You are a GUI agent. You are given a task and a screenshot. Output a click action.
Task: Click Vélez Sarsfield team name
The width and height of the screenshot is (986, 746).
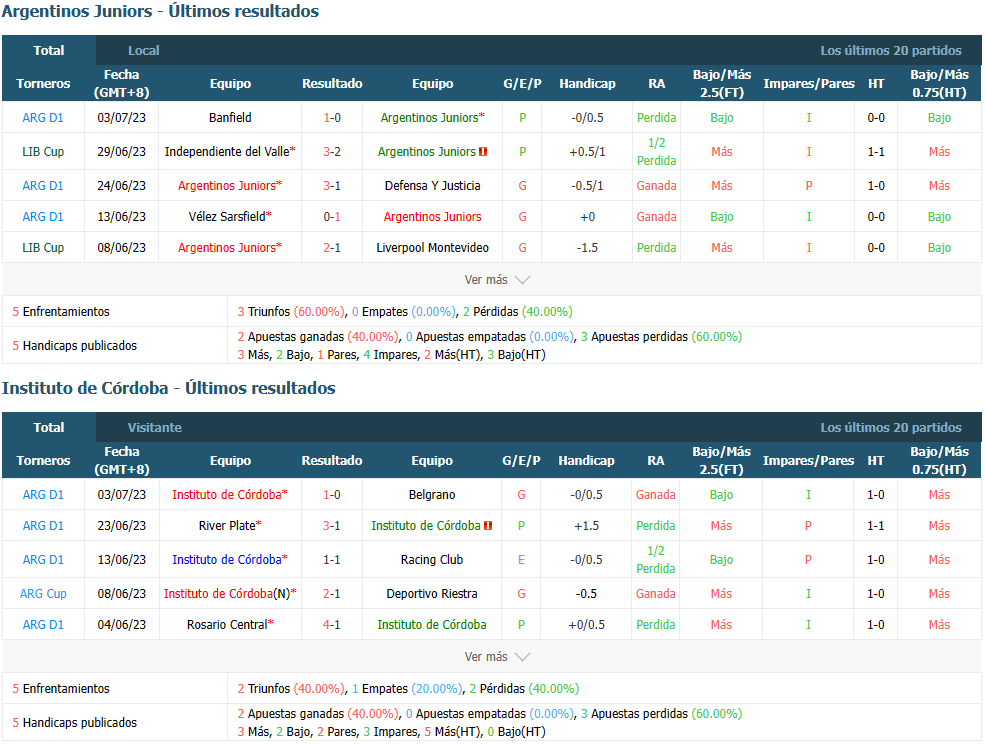tap(230, 216)
